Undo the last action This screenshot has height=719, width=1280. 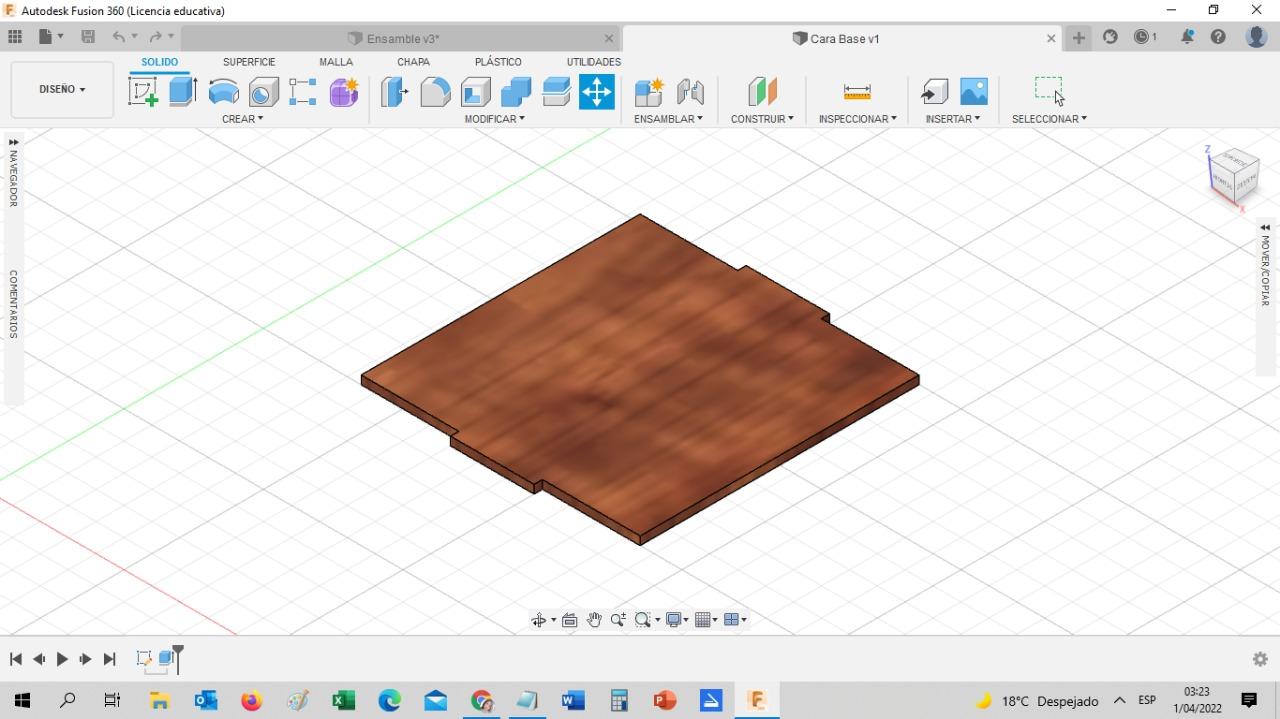(x=119, y=37)
